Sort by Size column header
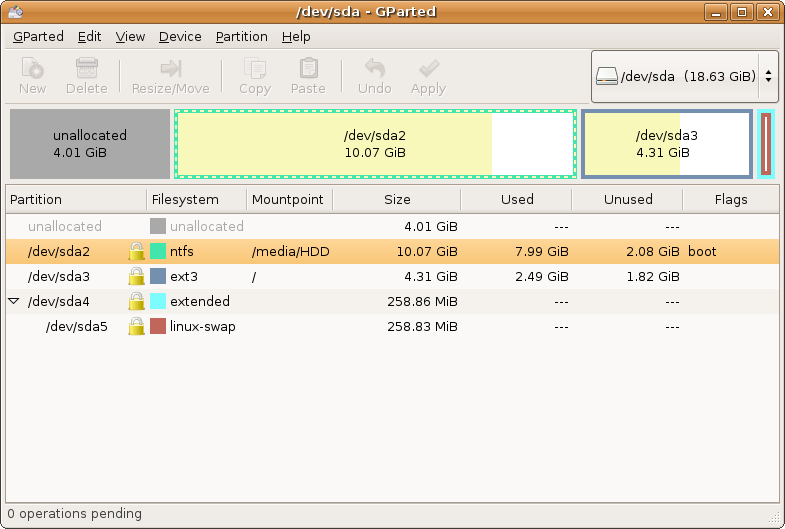 coord(397,200)
